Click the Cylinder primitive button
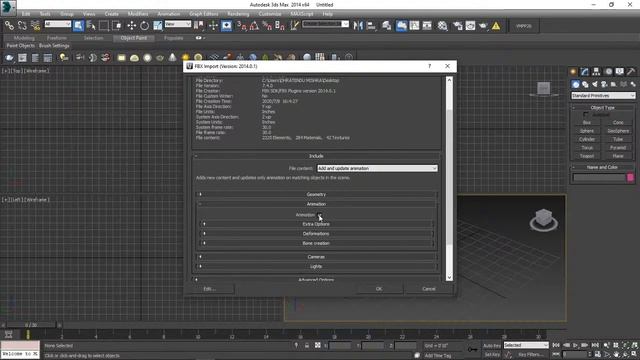The height and width of the screenshot is (360, 640). click(x=587, y=139)
